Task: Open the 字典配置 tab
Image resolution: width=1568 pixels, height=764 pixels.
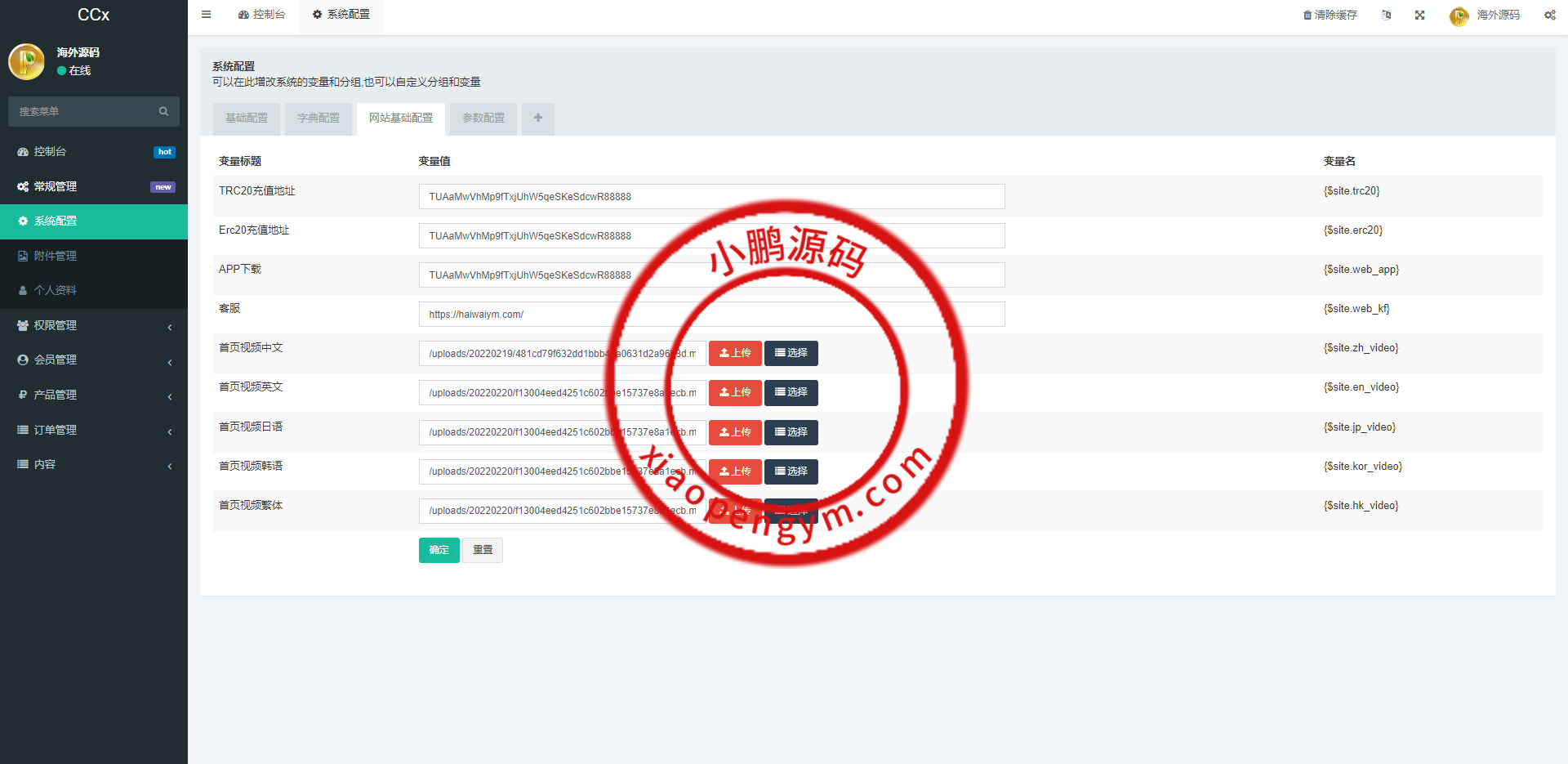Action: (x=318, y=118)
